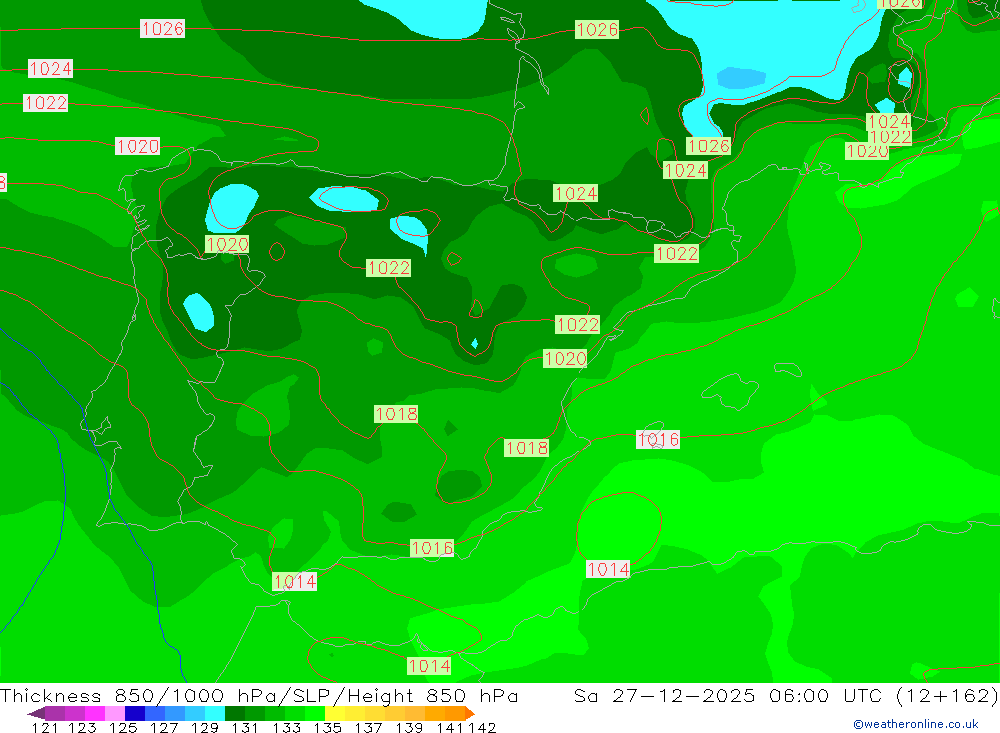Viewport: 1000px width, 733px height.
Task: Click the 1026 isobar label at top left
Action: pos(163,29)
